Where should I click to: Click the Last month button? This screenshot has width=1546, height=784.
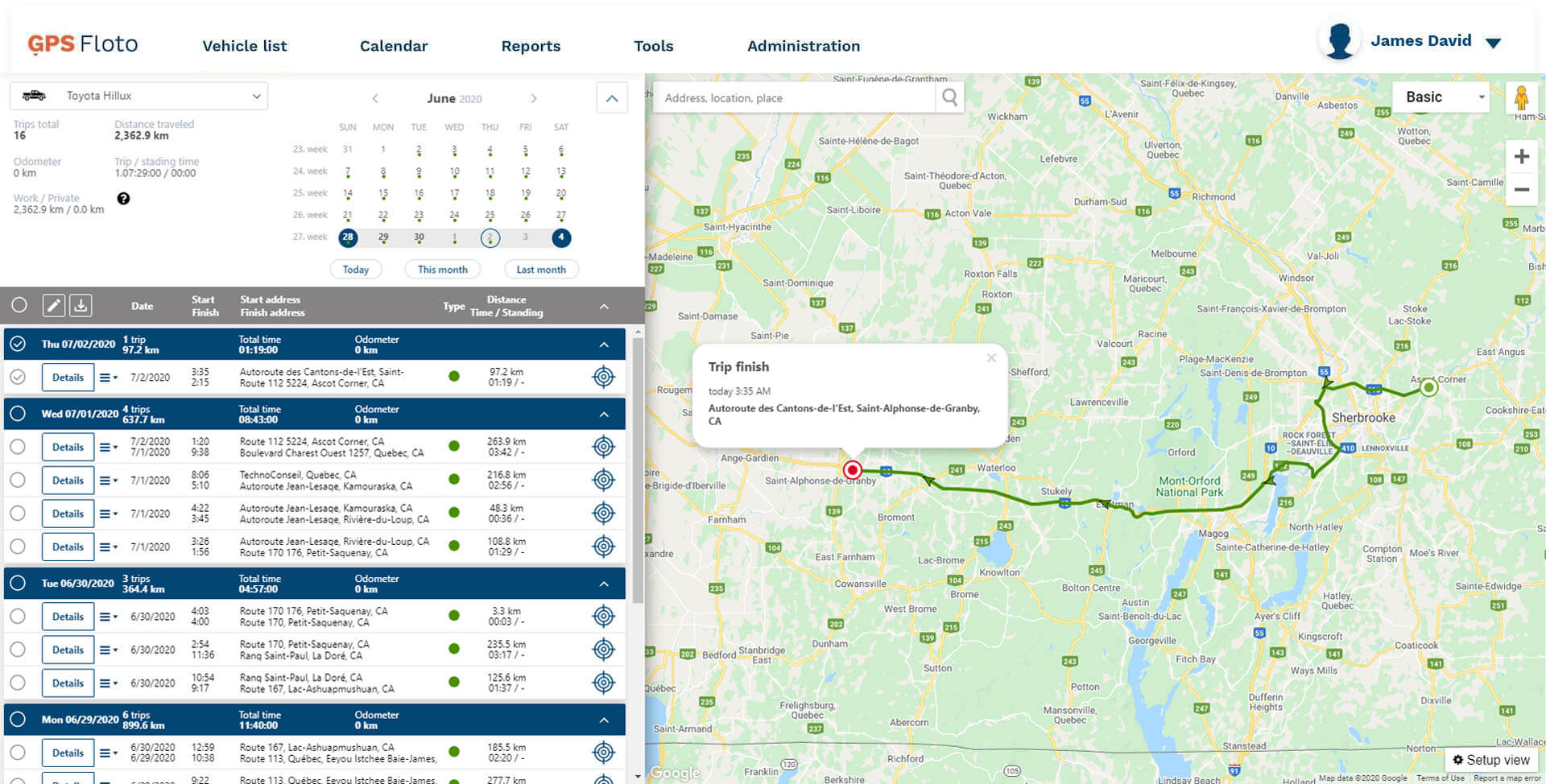(540, 270)
